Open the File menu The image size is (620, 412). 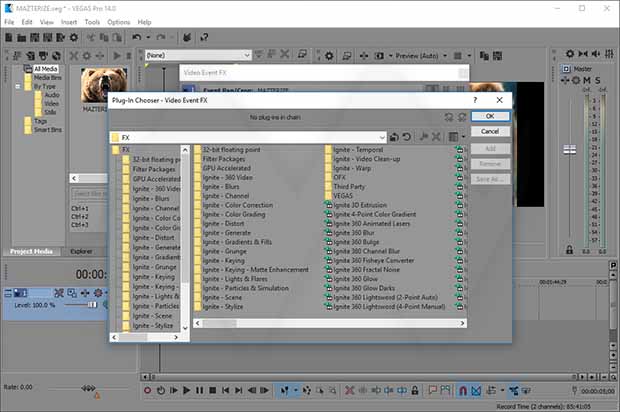(x=9, y=22)
